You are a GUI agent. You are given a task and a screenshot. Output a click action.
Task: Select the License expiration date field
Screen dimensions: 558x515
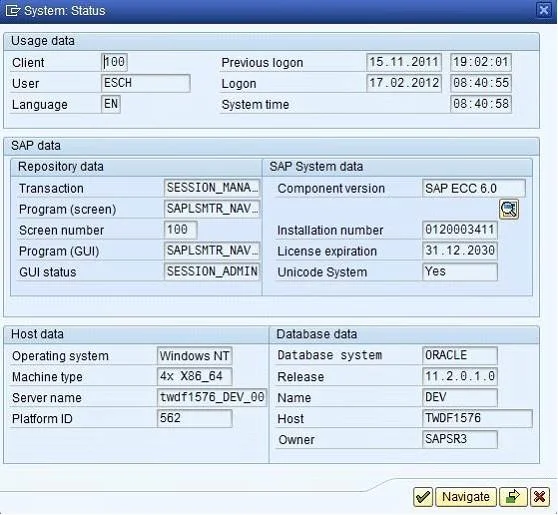click(460, 251)
